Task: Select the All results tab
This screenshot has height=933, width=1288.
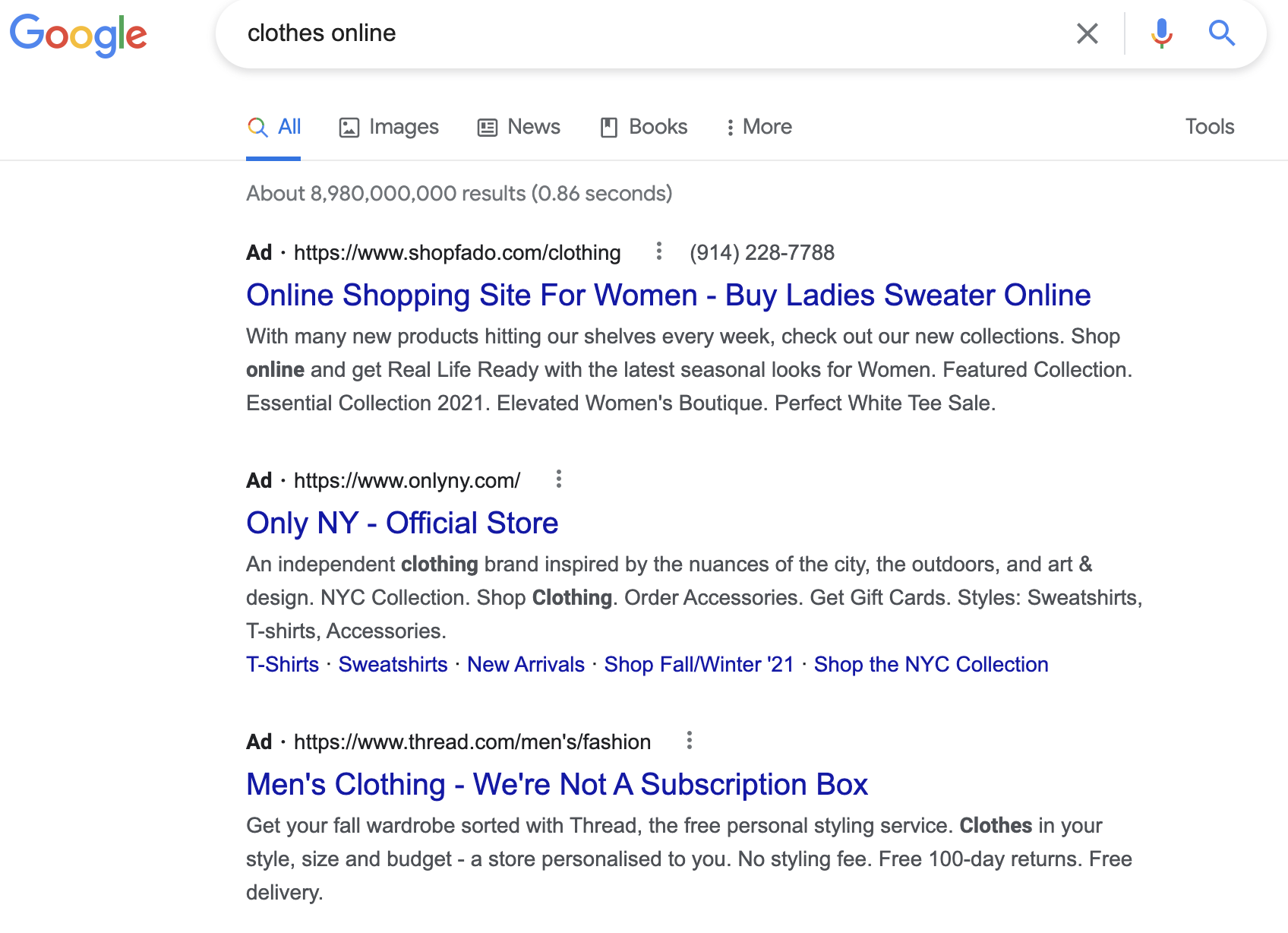Action: (274, 127)
